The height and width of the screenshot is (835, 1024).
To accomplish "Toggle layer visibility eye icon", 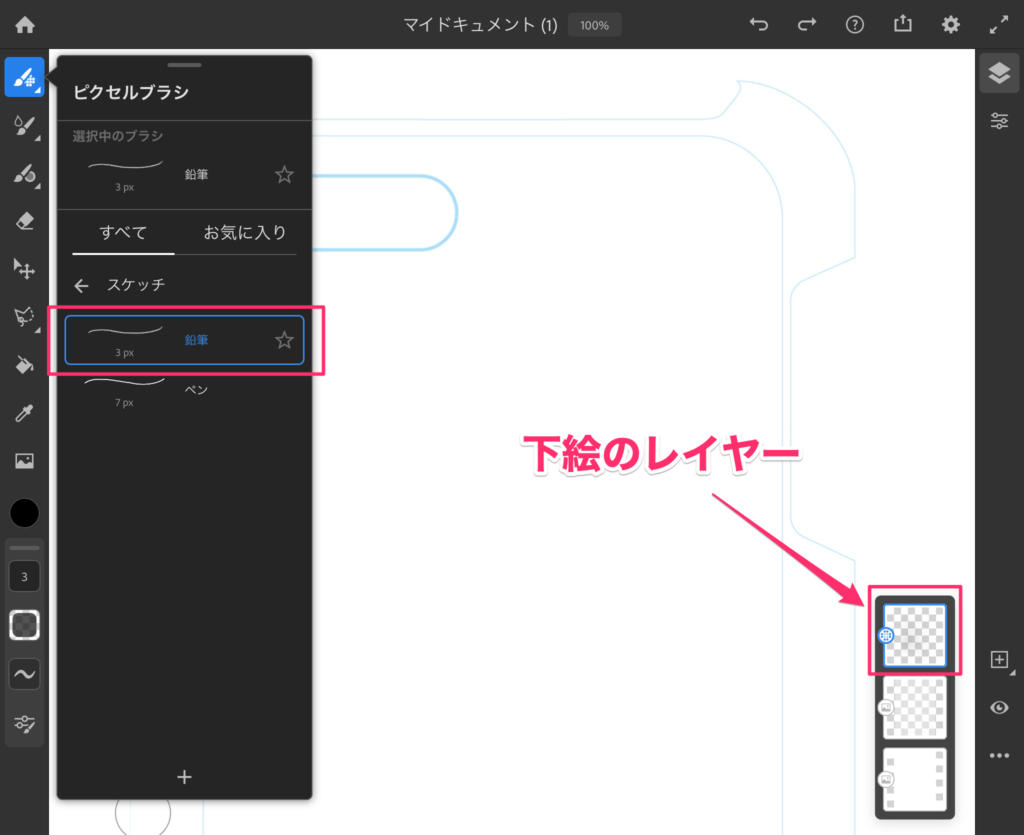I will 999,708.
